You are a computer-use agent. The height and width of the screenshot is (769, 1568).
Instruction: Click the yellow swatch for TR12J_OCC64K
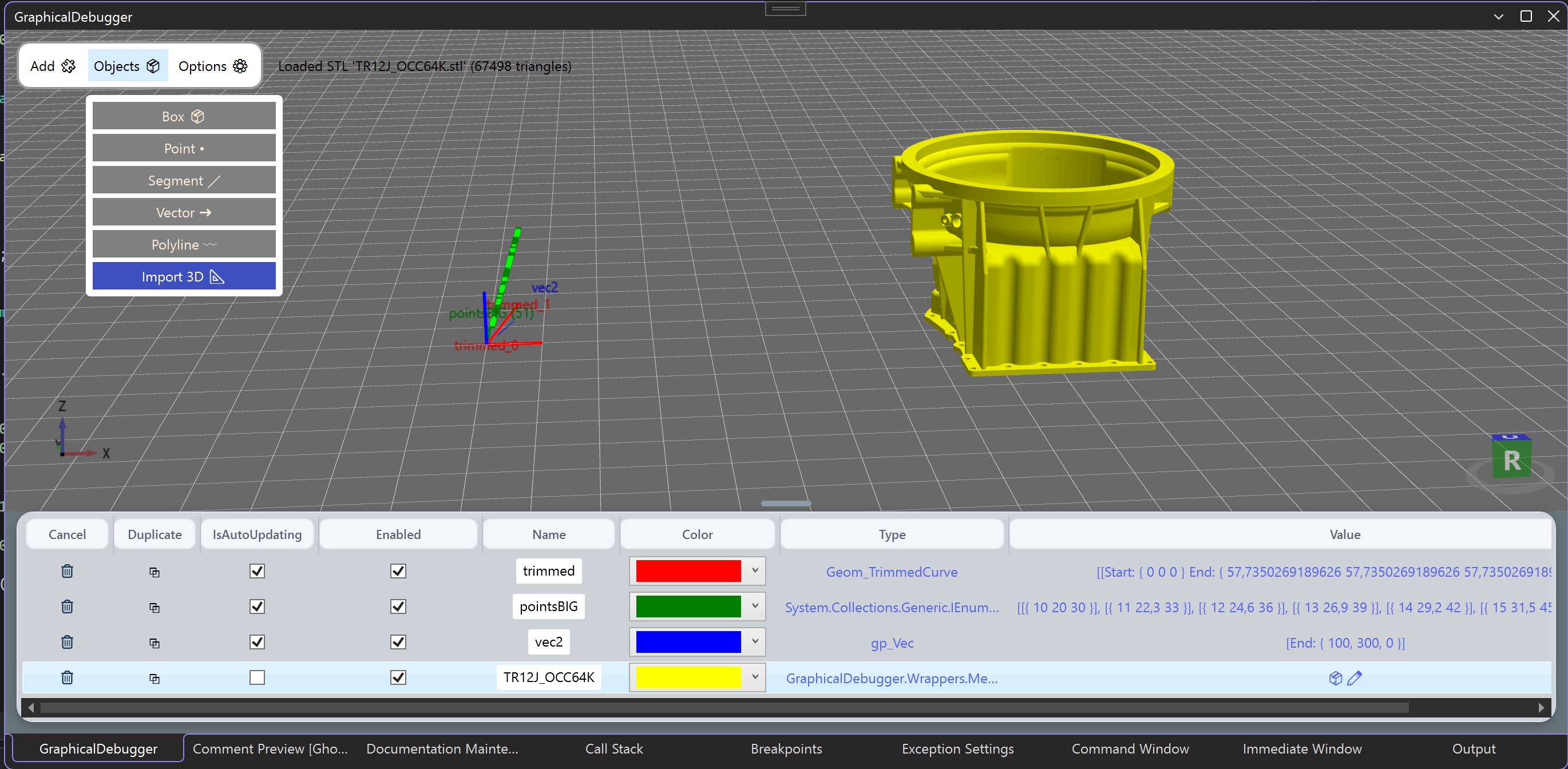click(688, 676)
